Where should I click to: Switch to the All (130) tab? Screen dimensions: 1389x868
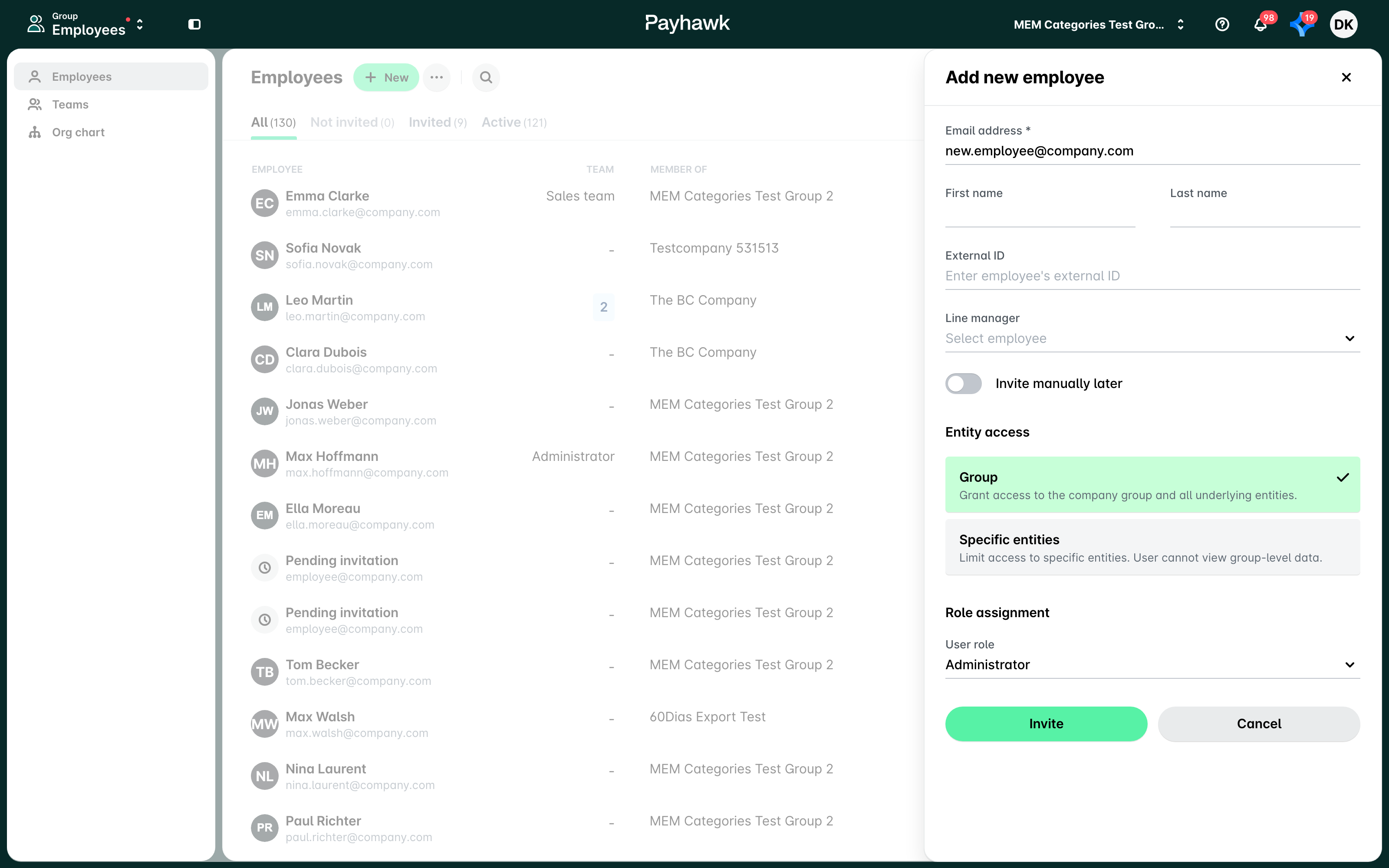coord(273,122)
